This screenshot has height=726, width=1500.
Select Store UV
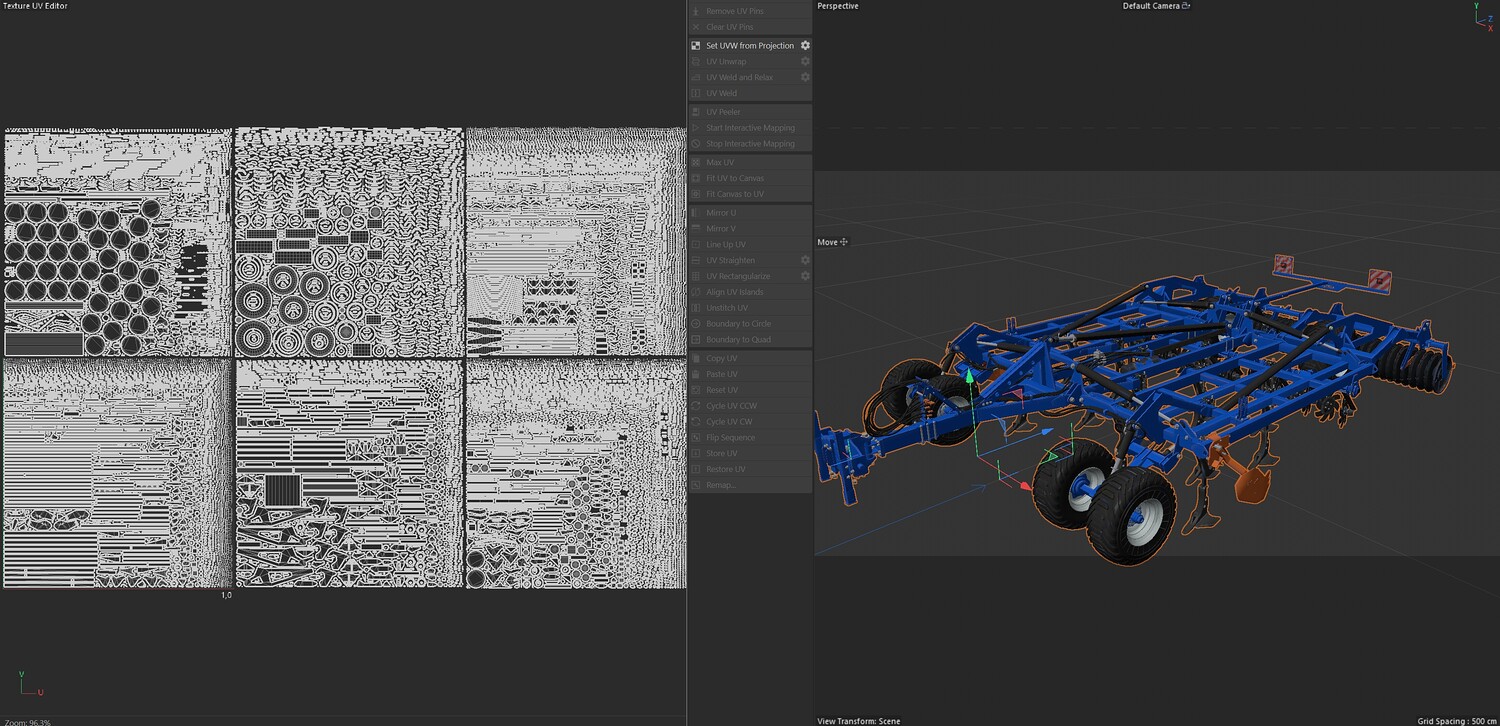click(722, 454)
